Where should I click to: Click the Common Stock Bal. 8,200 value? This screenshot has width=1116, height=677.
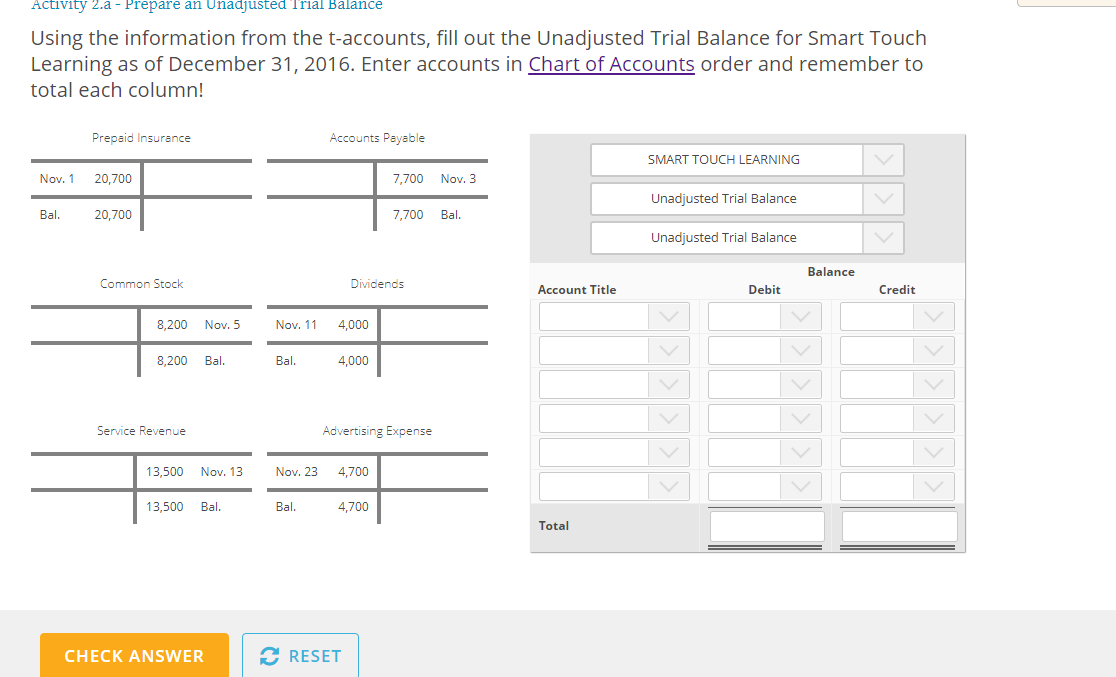pyautogui.click(x=172, y=361)
